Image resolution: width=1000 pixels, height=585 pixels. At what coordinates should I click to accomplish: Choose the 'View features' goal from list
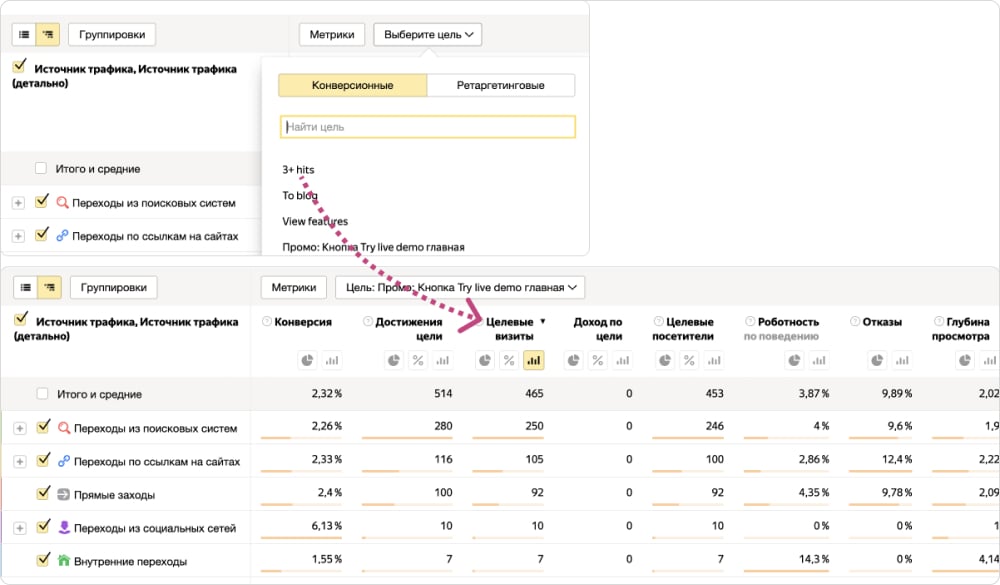click(315, 221)
